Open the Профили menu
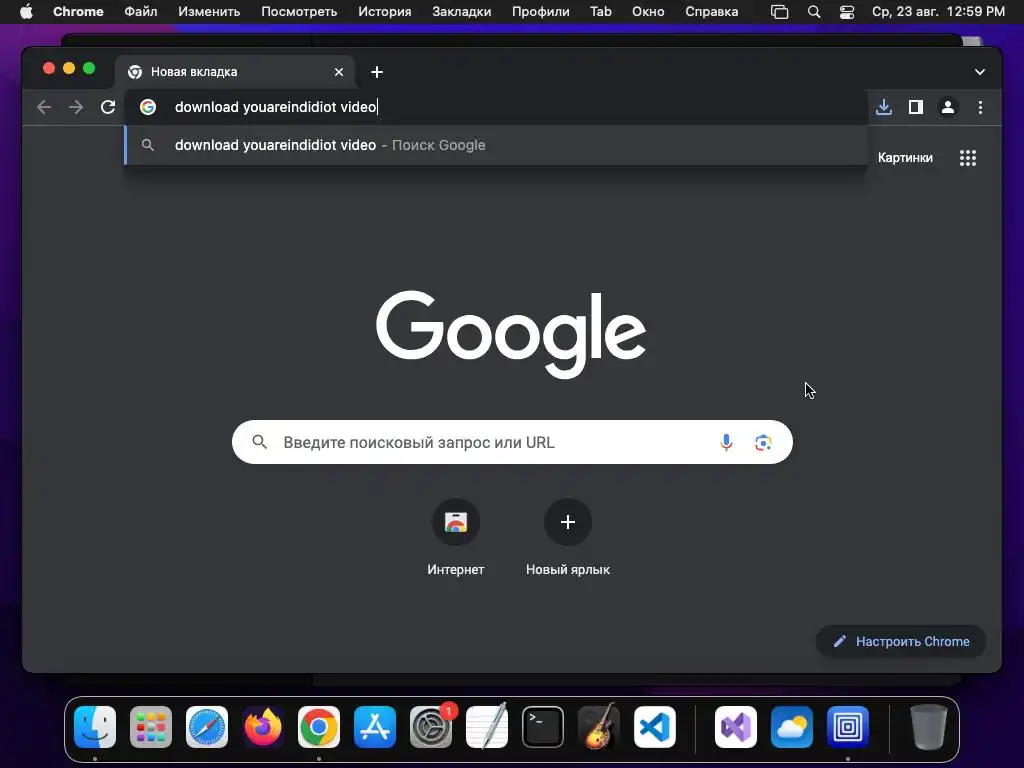 [x=541, y=12]
